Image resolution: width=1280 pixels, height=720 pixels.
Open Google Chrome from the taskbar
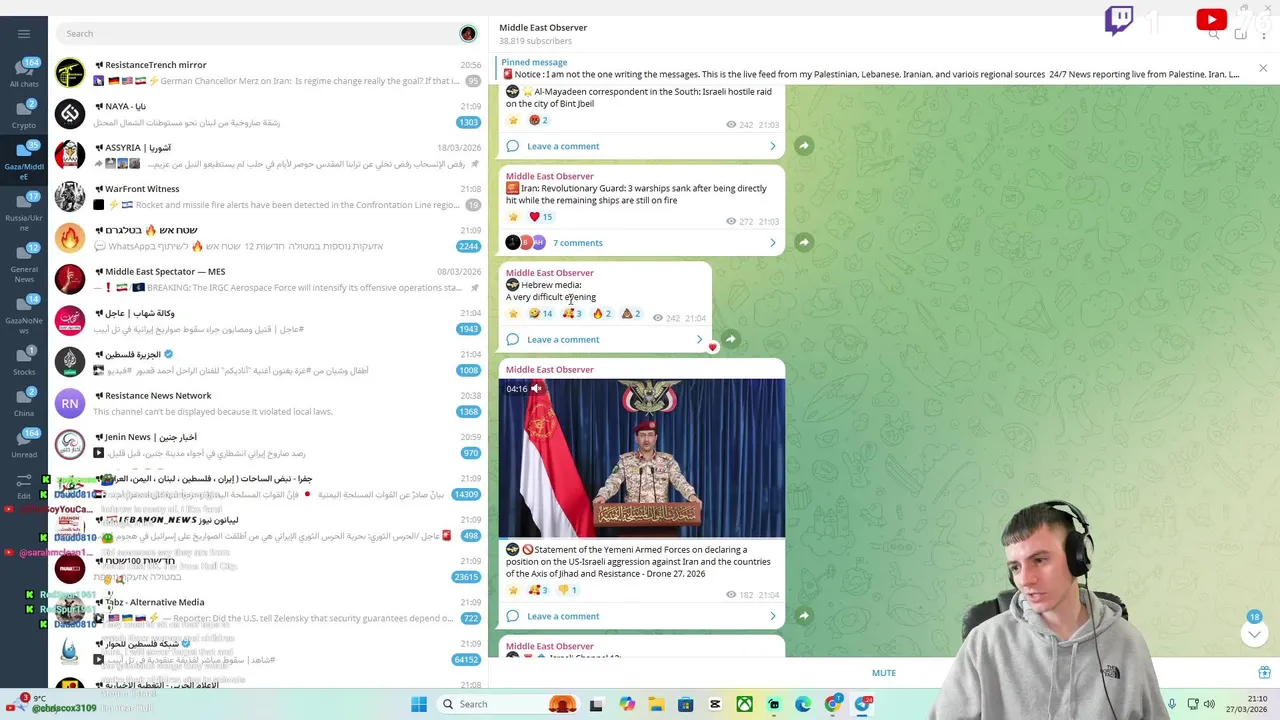pyautogui.click(x=832, y=704)
